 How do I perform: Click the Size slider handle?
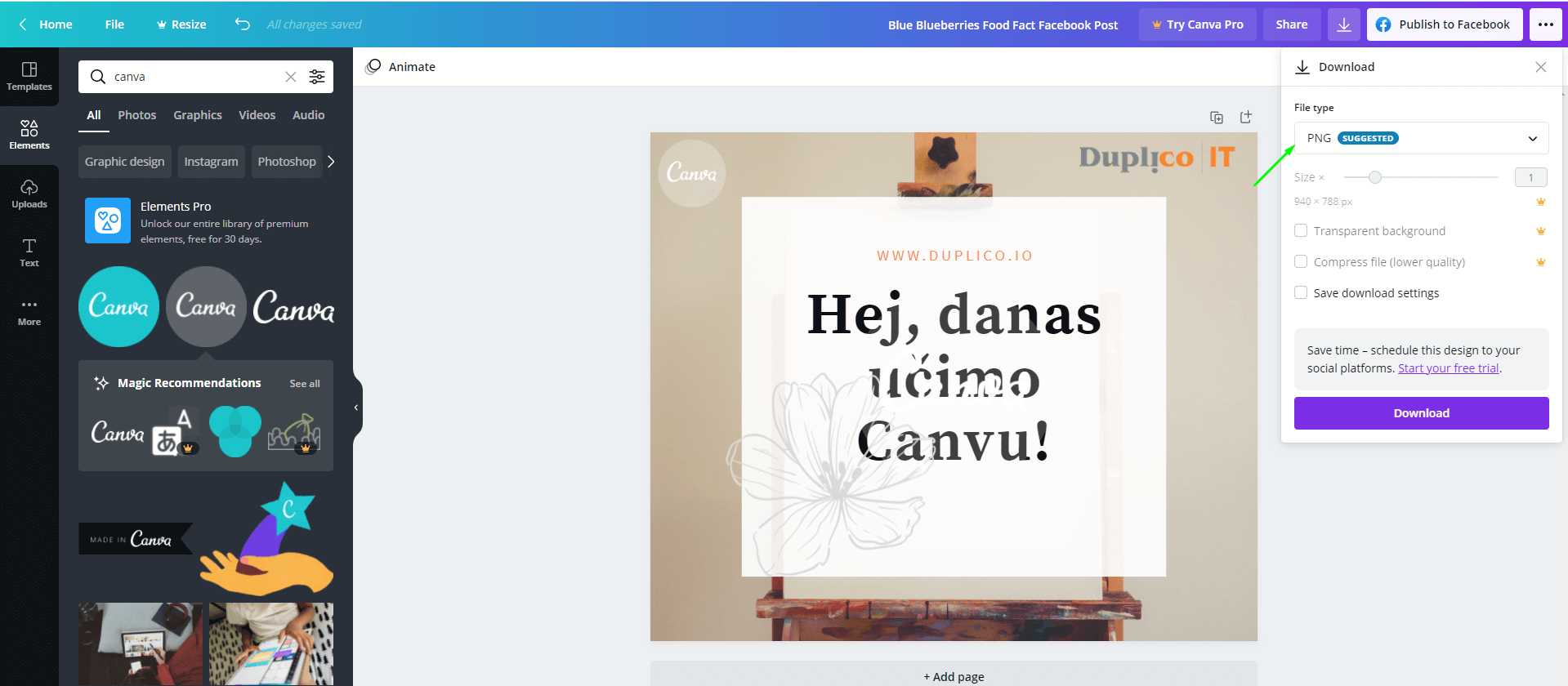[x=1375, y=177]
